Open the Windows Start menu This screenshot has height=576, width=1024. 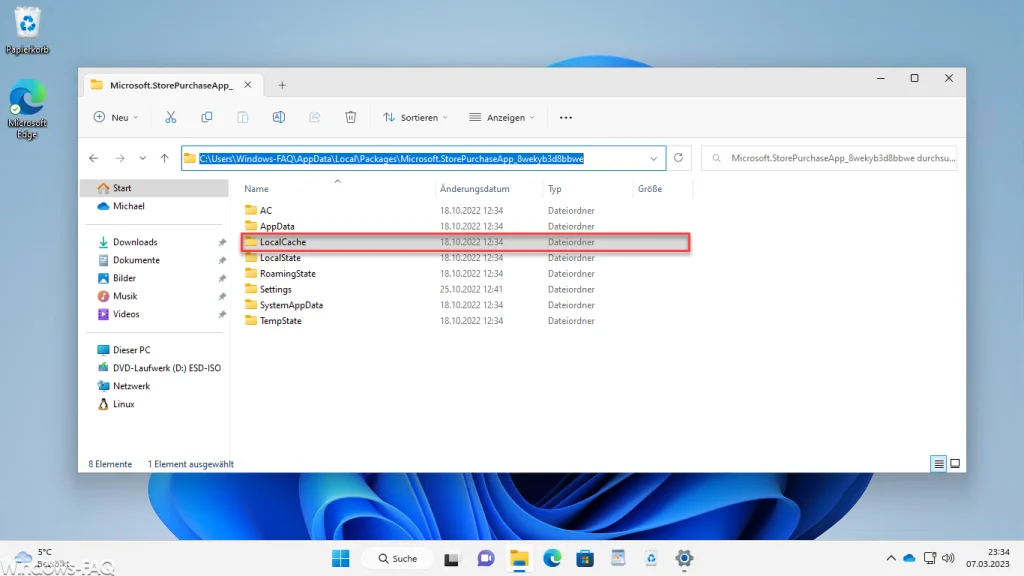coord(340,558)
